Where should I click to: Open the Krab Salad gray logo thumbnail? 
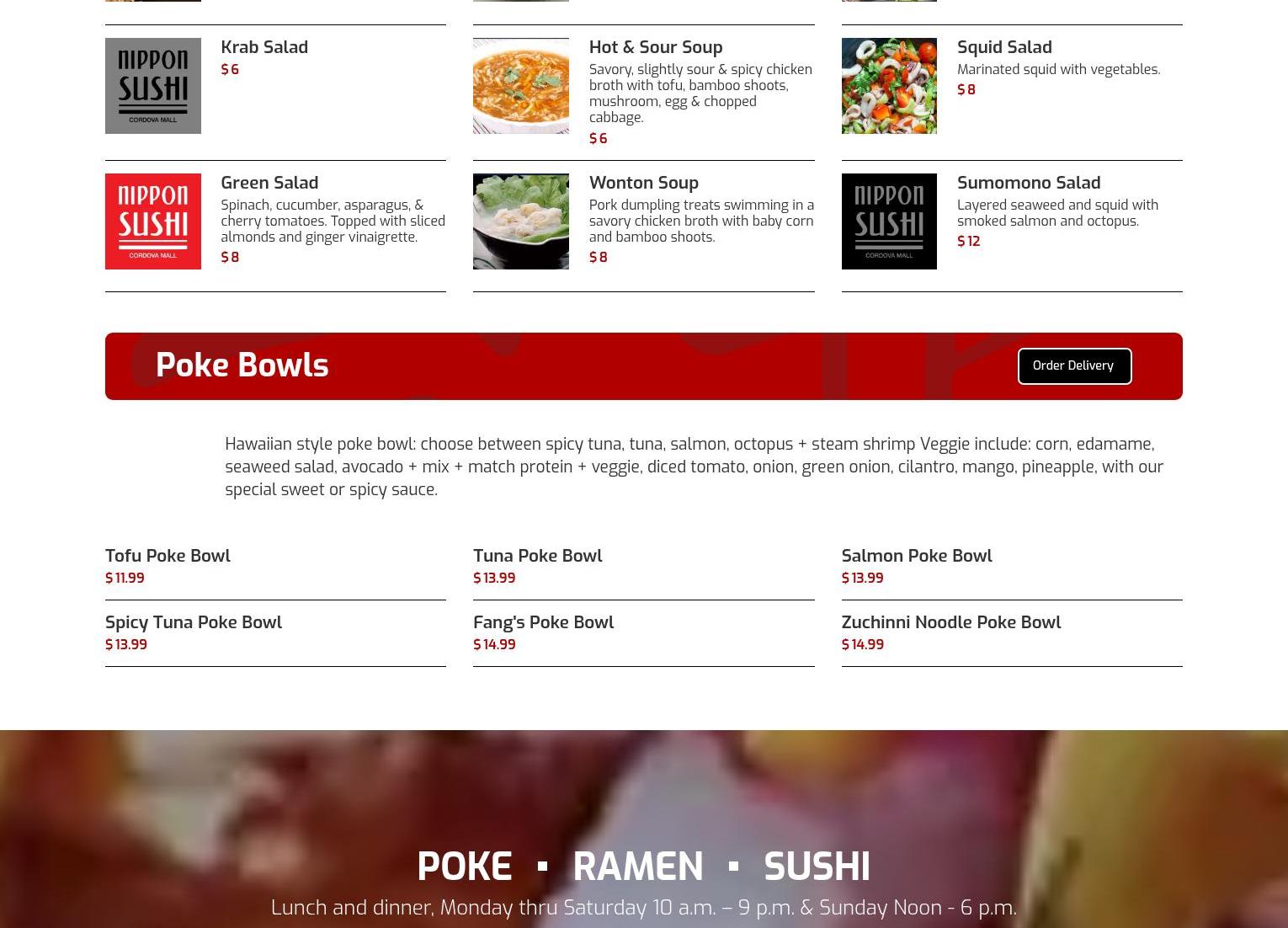coord(153,86)
